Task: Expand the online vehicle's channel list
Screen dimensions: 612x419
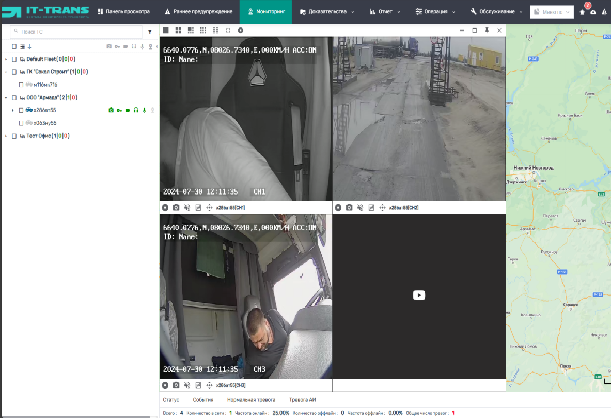Action: coord(13,110)
